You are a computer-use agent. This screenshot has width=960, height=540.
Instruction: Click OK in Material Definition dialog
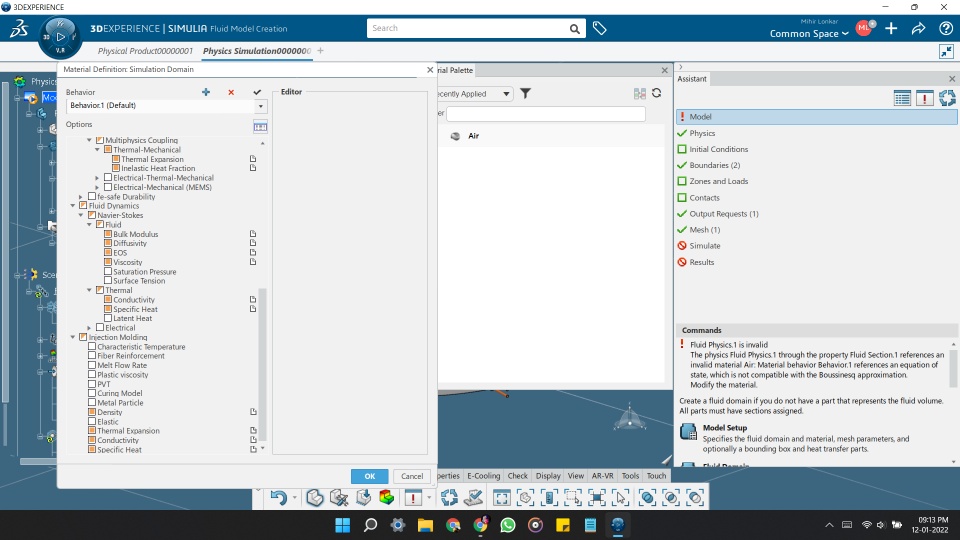coord(370,476)
